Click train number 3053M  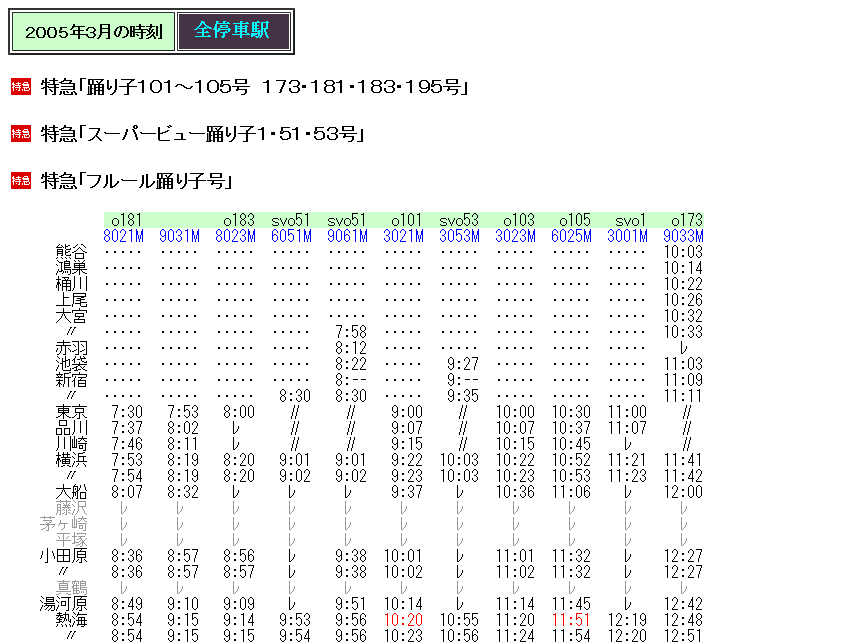(458, 236)
